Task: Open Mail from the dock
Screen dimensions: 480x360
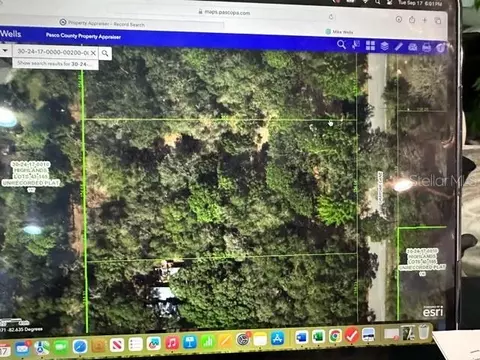Action: (x=22, y=349)
